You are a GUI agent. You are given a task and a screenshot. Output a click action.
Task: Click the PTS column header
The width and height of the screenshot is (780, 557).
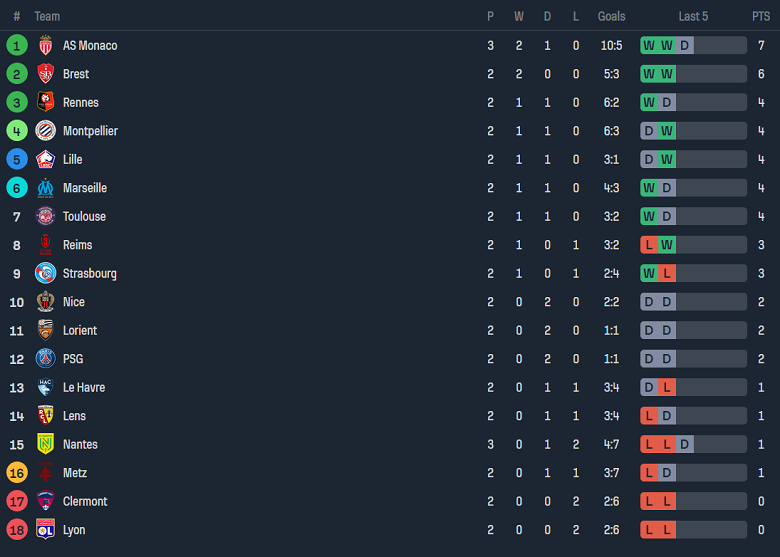[761, 16]
